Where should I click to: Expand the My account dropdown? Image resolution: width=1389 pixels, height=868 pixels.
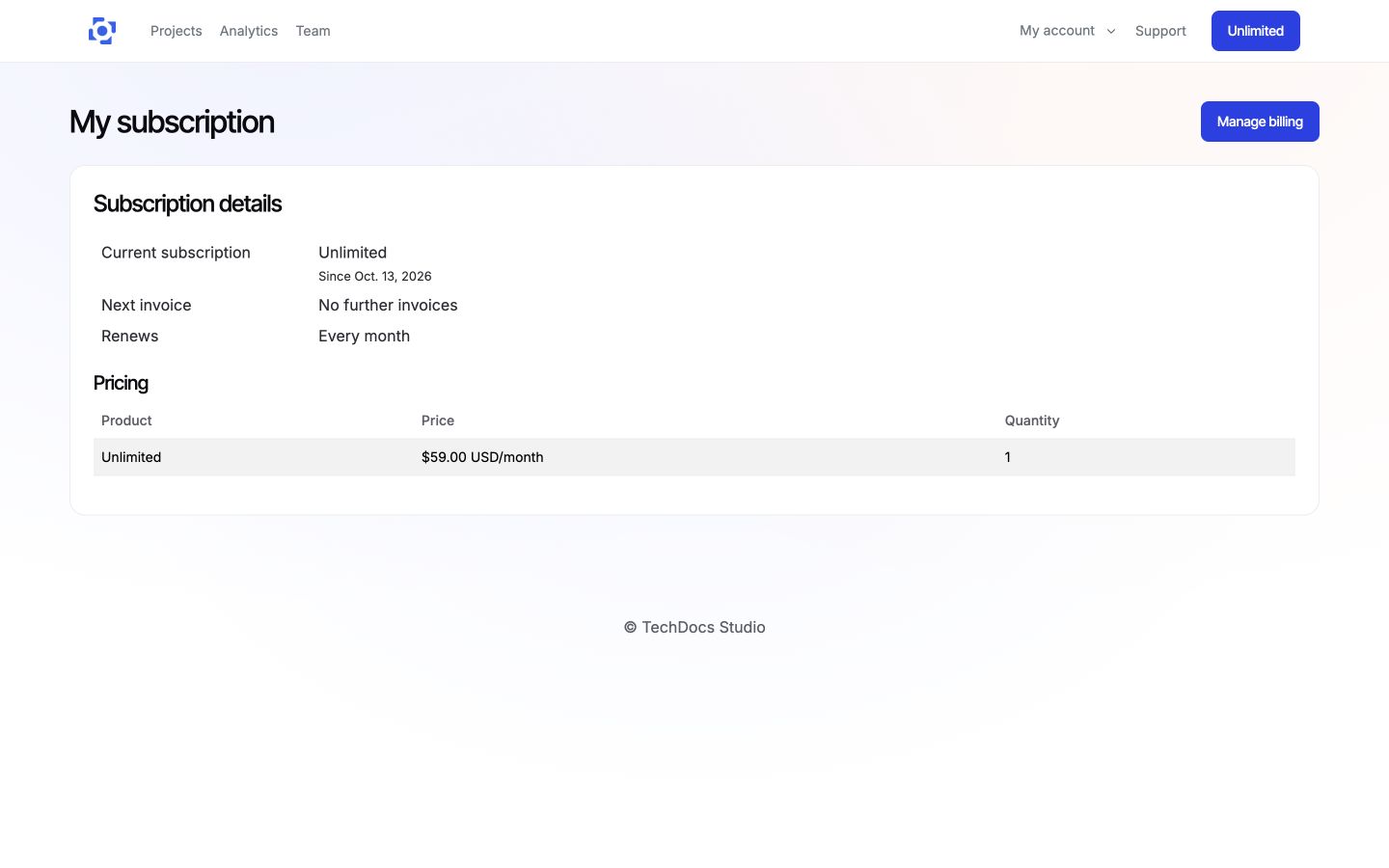pos(1068,31)
